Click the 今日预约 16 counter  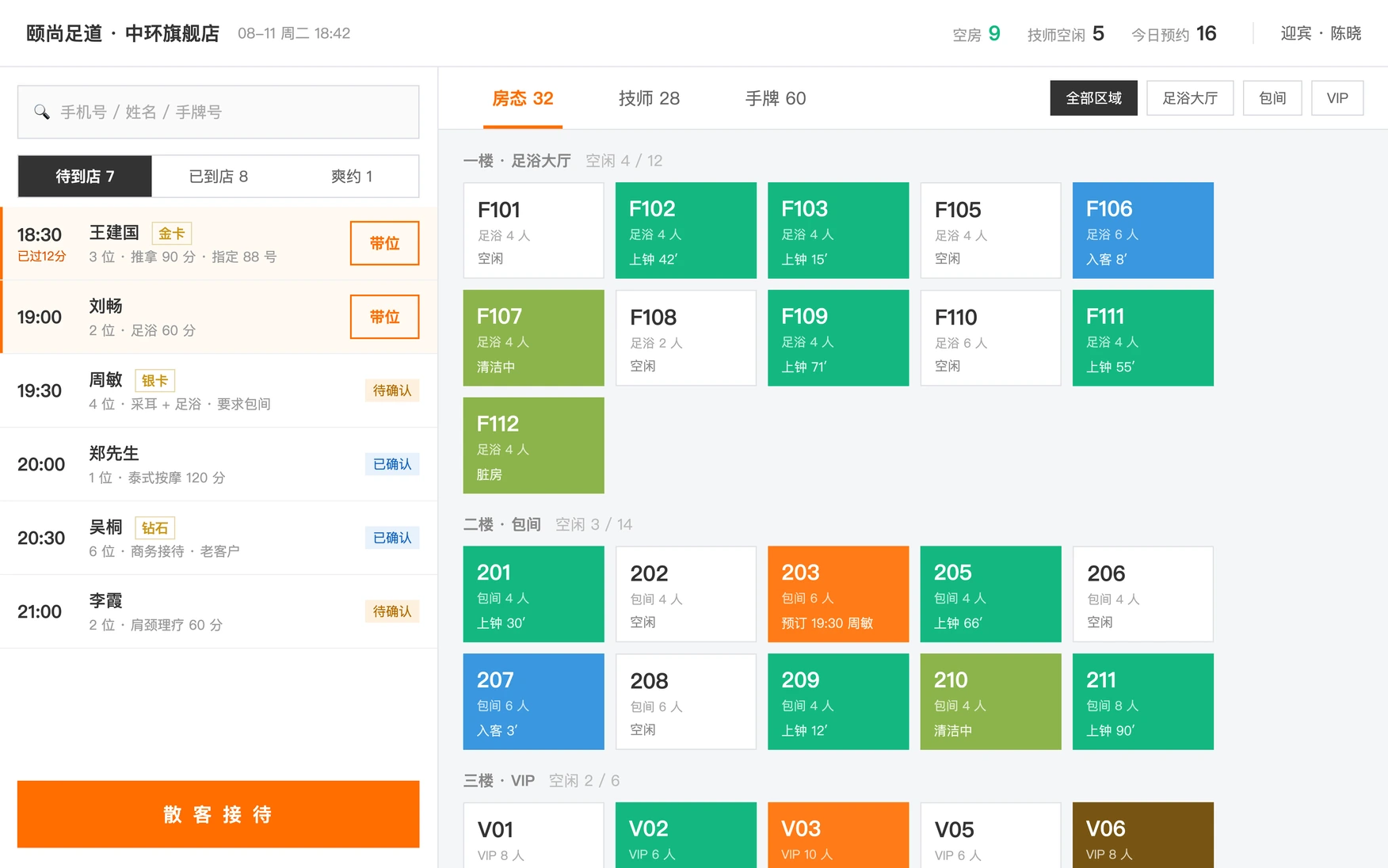point(1174,34)
